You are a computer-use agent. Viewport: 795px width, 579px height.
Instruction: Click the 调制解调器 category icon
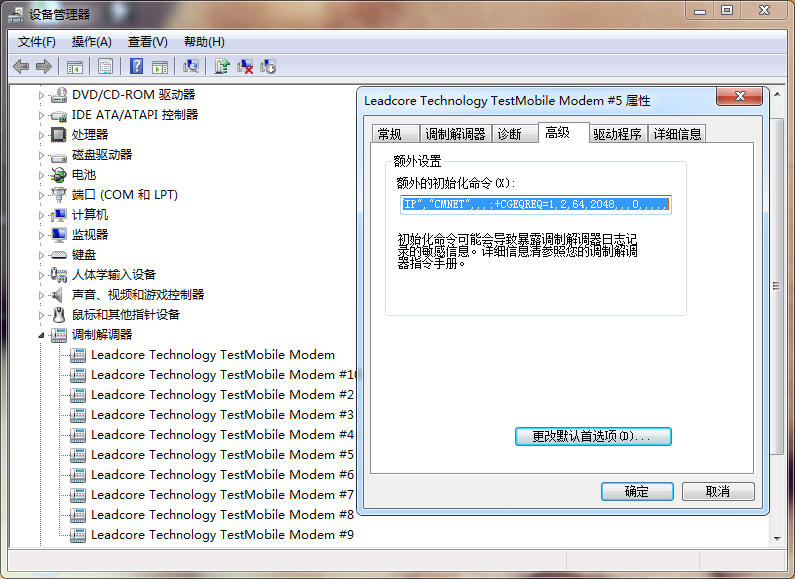(x=59, y=335)
